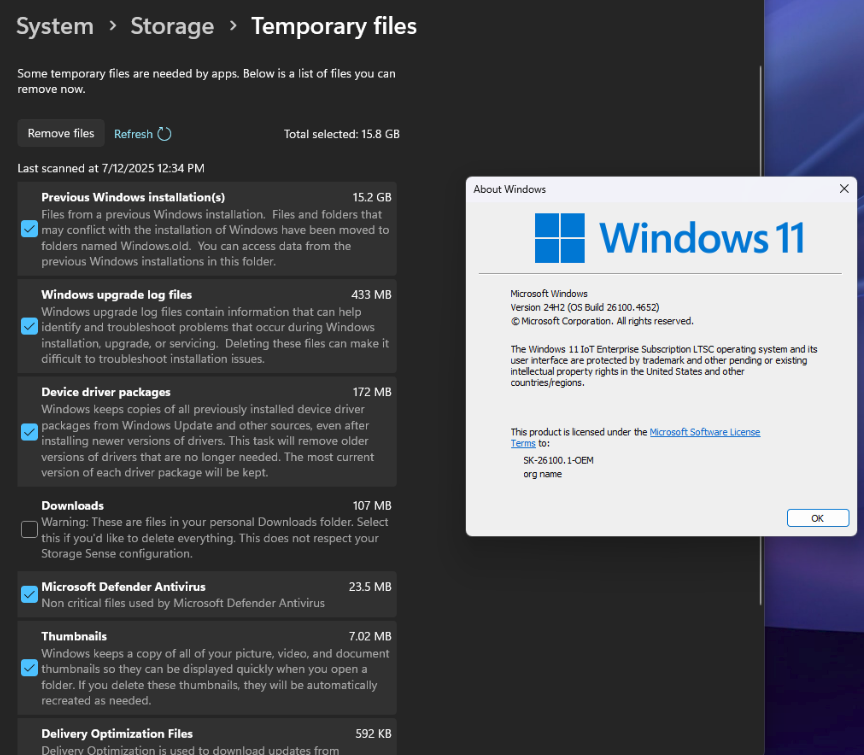Click the Remove files button
864x755 pixels.
click(61, 133)
